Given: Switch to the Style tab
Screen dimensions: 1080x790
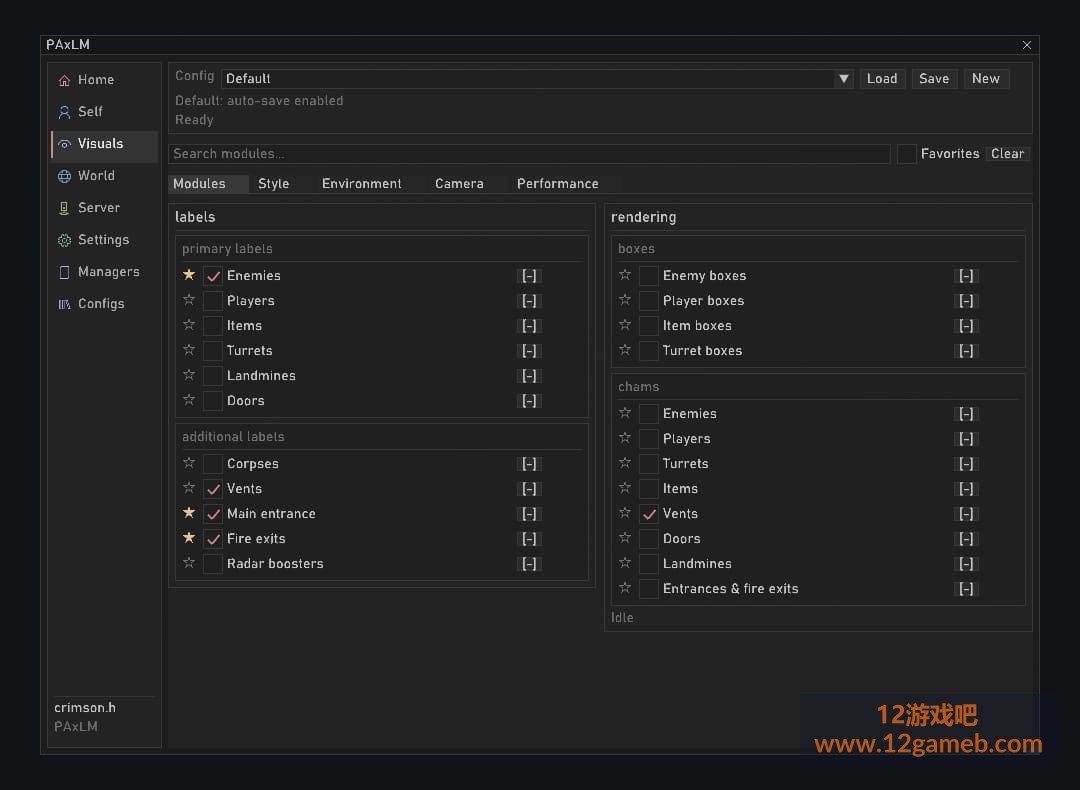Looking at the screenshot, I should click(x=273, y=184).
